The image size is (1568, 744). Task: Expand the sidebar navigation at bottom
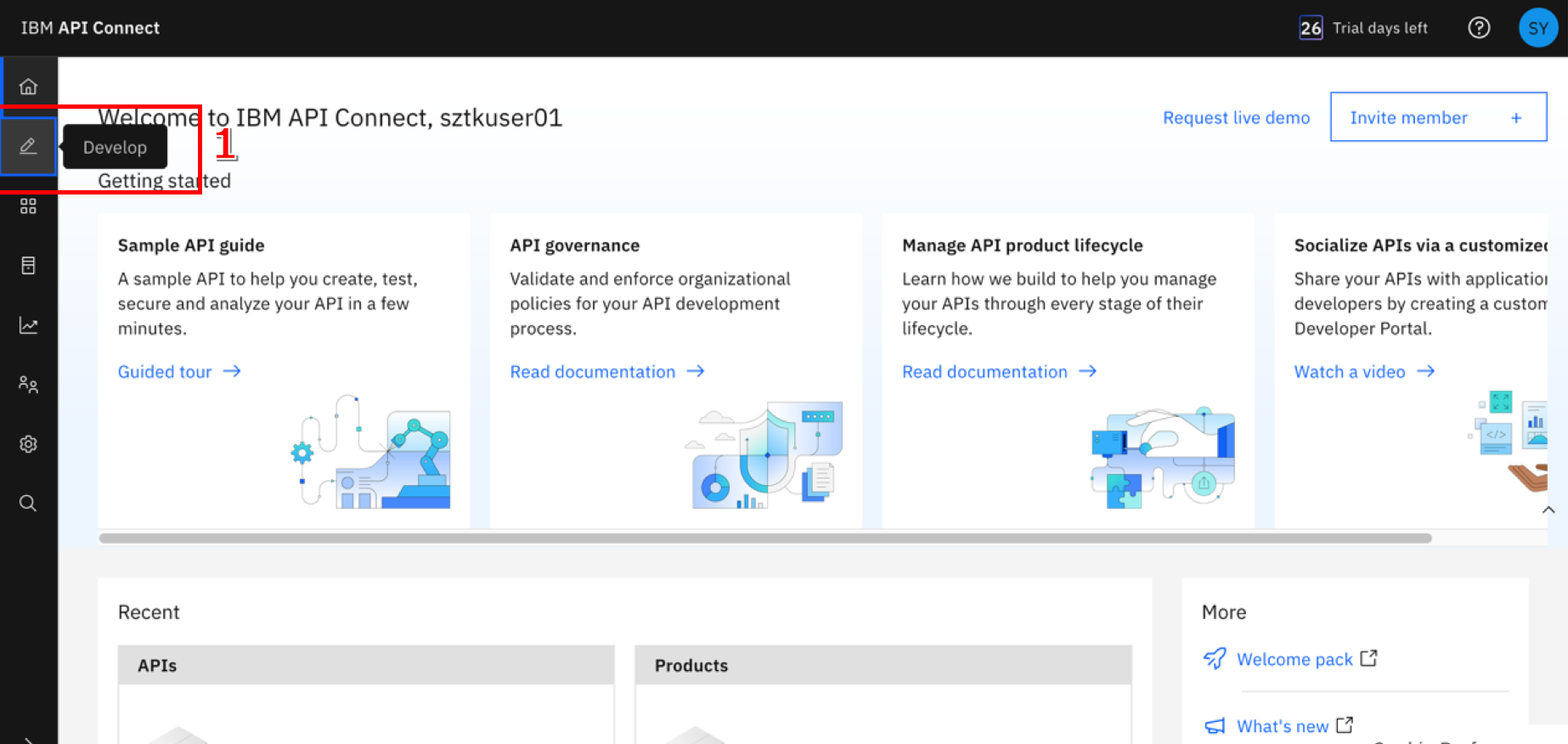click(28, 739)
